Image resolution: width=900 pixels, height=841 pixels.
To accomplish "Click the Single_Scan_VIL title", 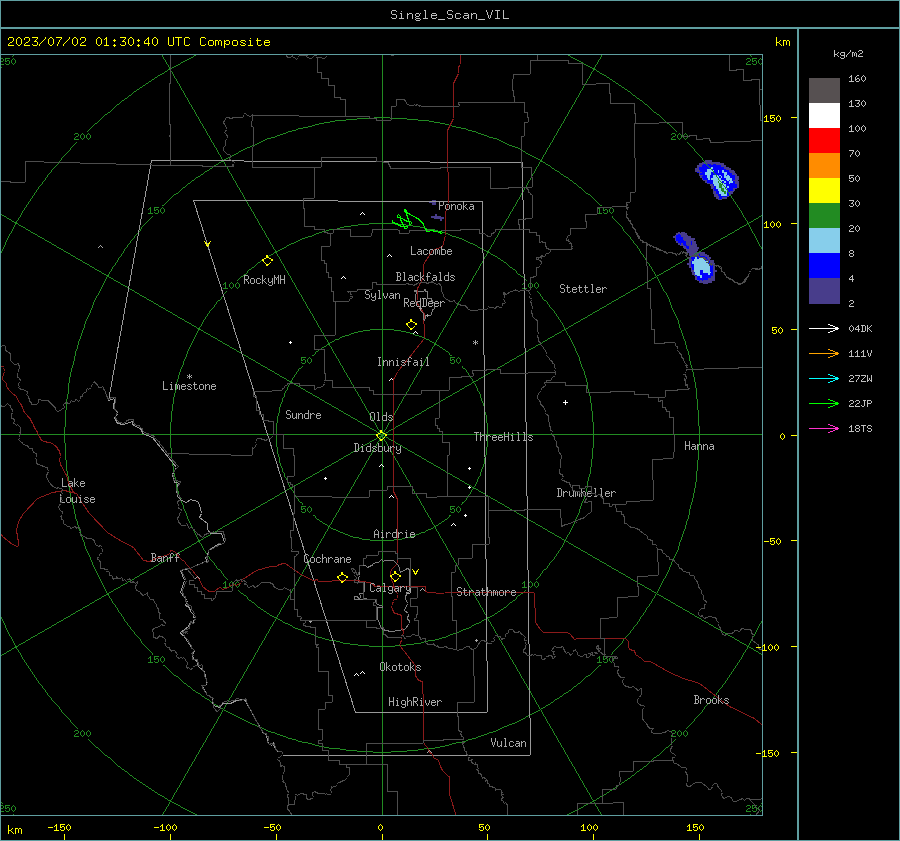I will tap(449, 15).
